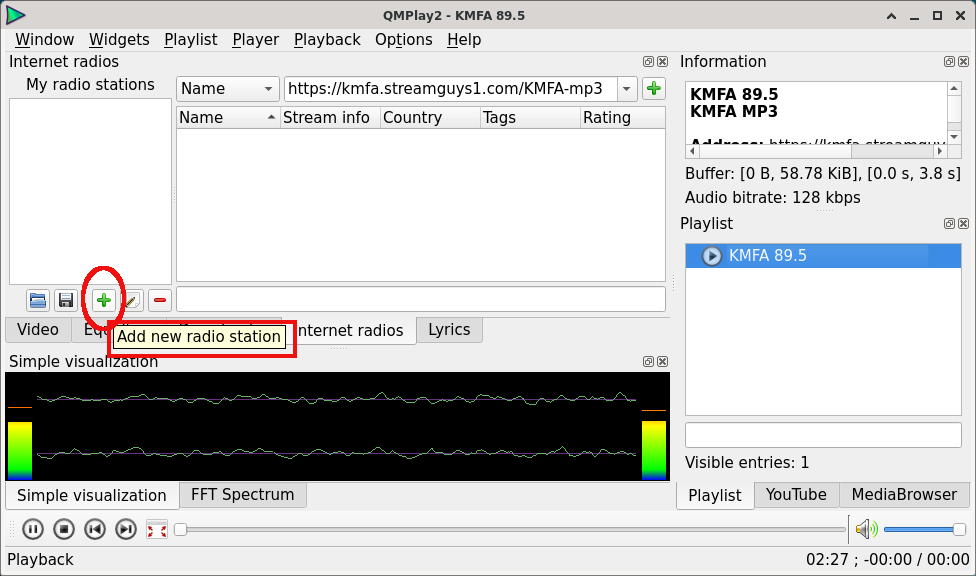Stop playback
The image size is (976, 576).
[x=63, y=530]
